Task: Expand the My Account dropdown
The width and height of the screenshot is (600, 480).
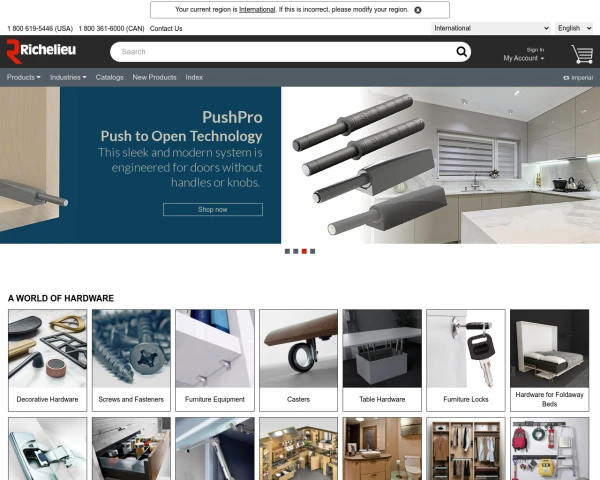Action: [523, 58]
